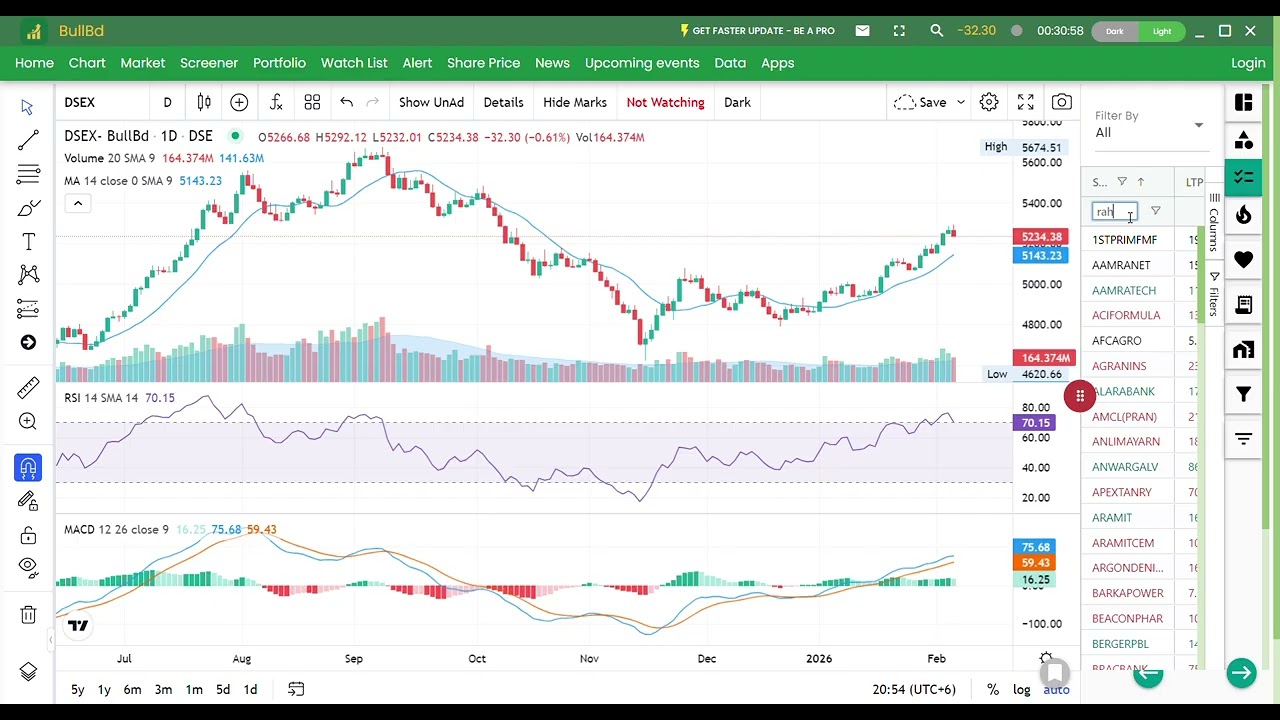Undo the last chart action
This screenshot has width=1280, height=720.
346,102
